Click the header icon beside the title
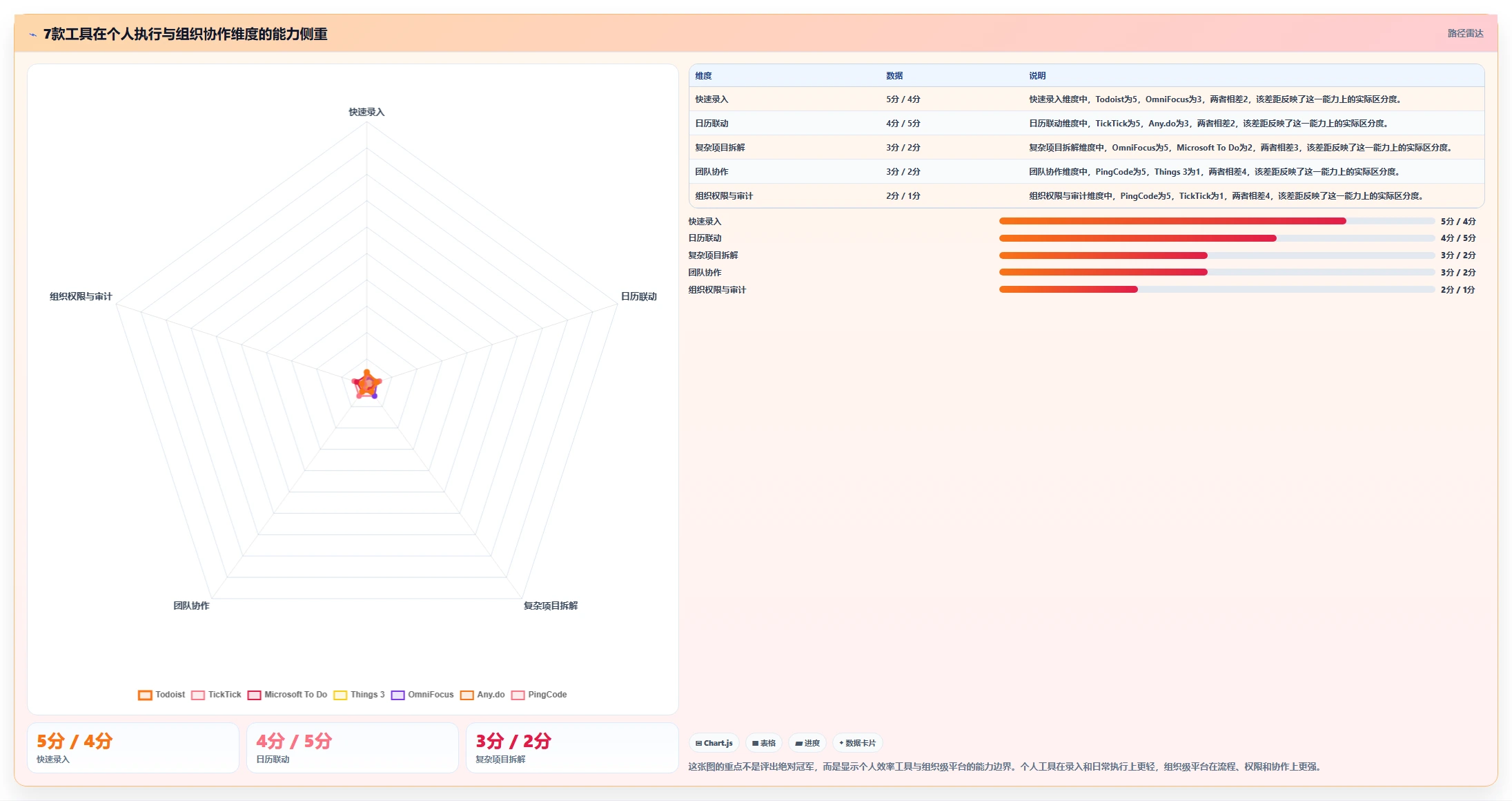Image resolution: width=1512 pixels, height=801 pixels. (32, 35)
